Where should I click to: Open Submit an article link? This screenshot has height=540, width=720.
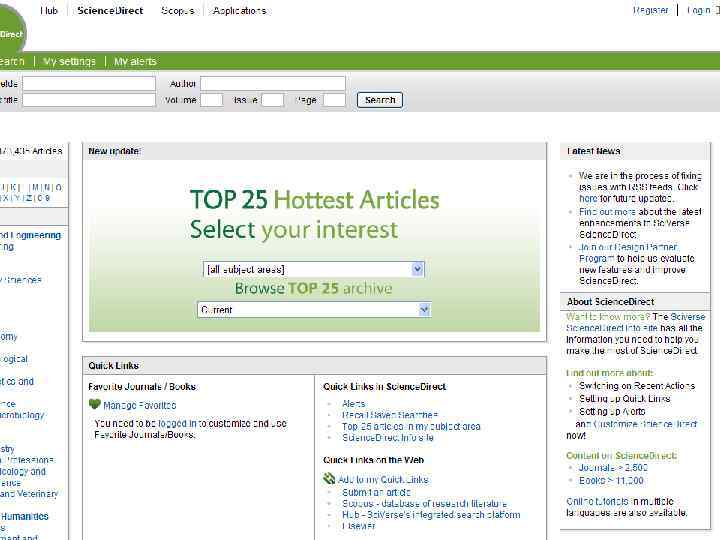pyautogui.click(x=376, y=492)
